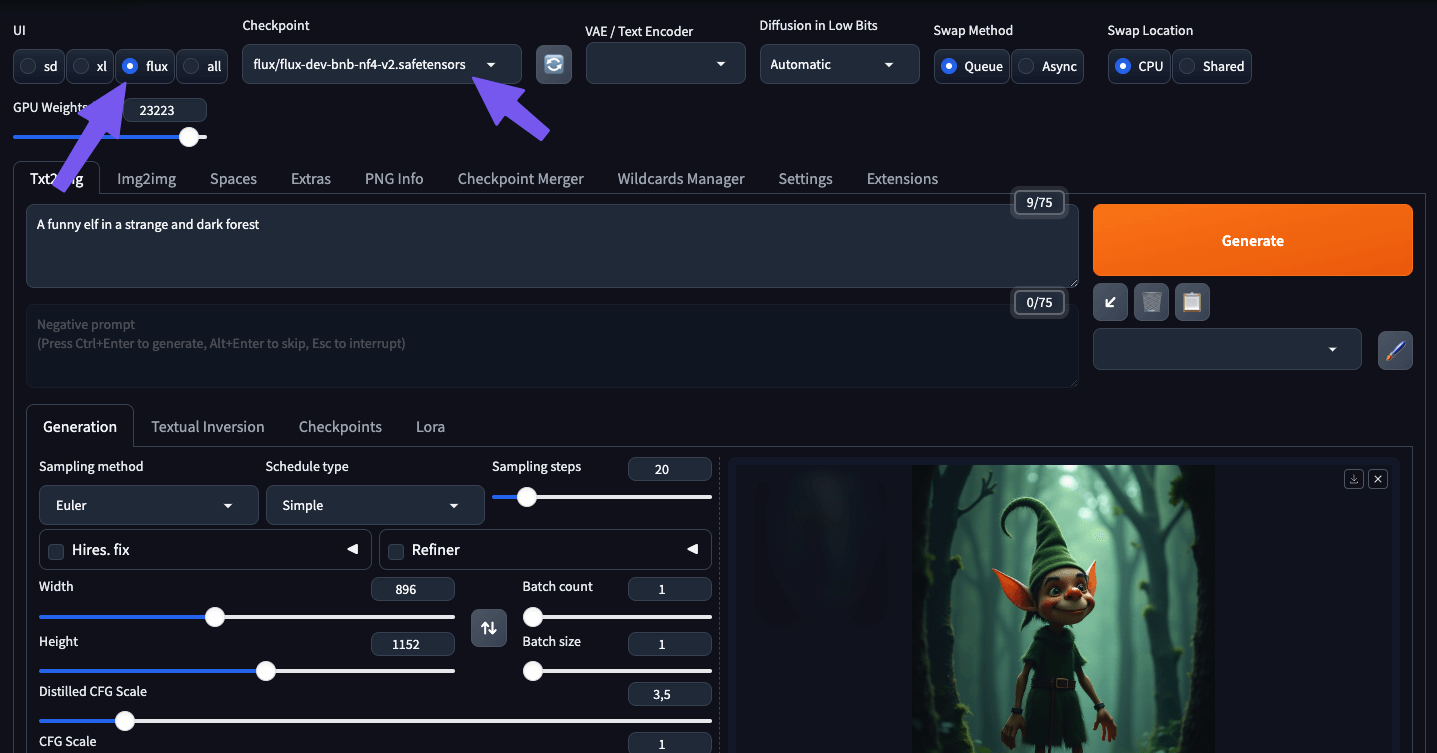Enable the Hires. fix checkbox
1437x753 pixels.
coord(55,549)
